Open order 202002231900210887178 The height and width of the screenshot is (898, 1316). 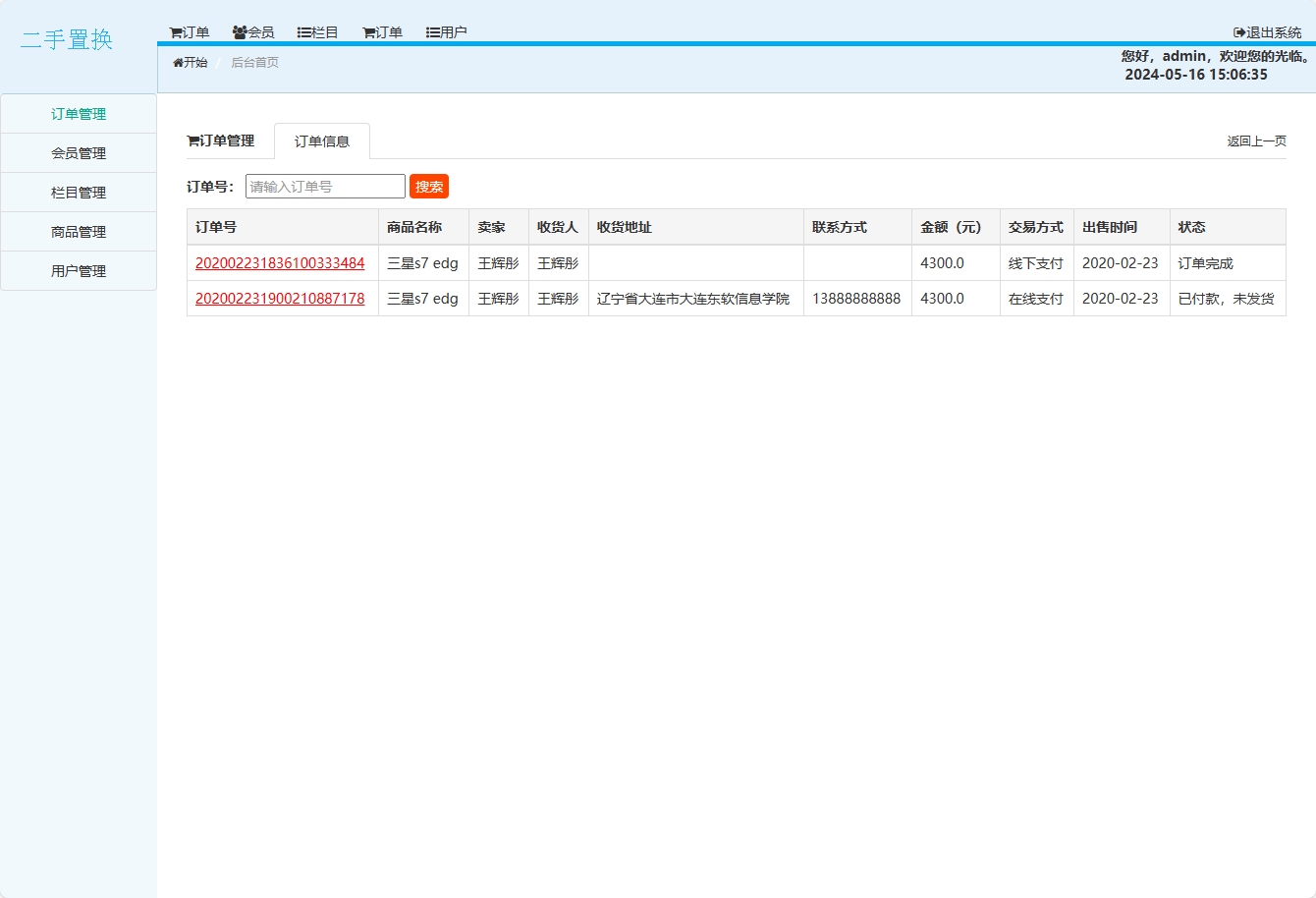280,299
